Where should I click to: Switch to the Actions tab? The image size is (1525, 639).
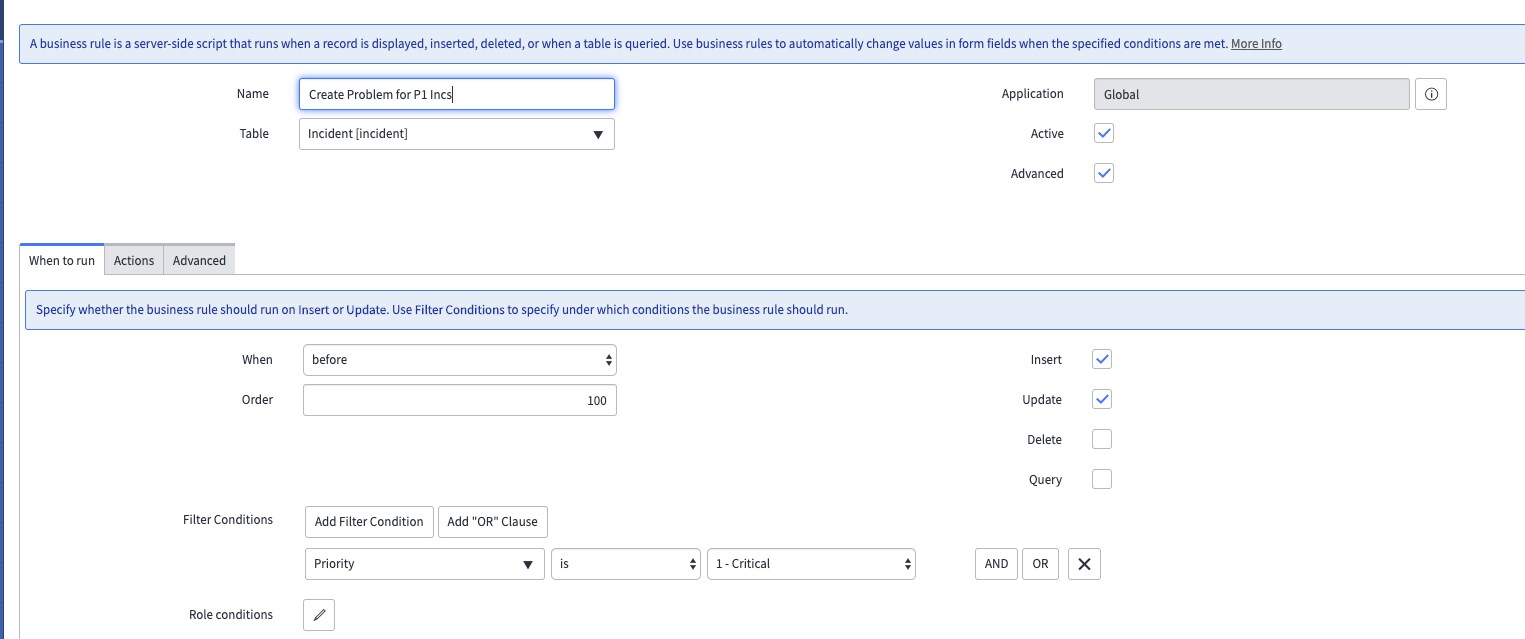(133, 259)
